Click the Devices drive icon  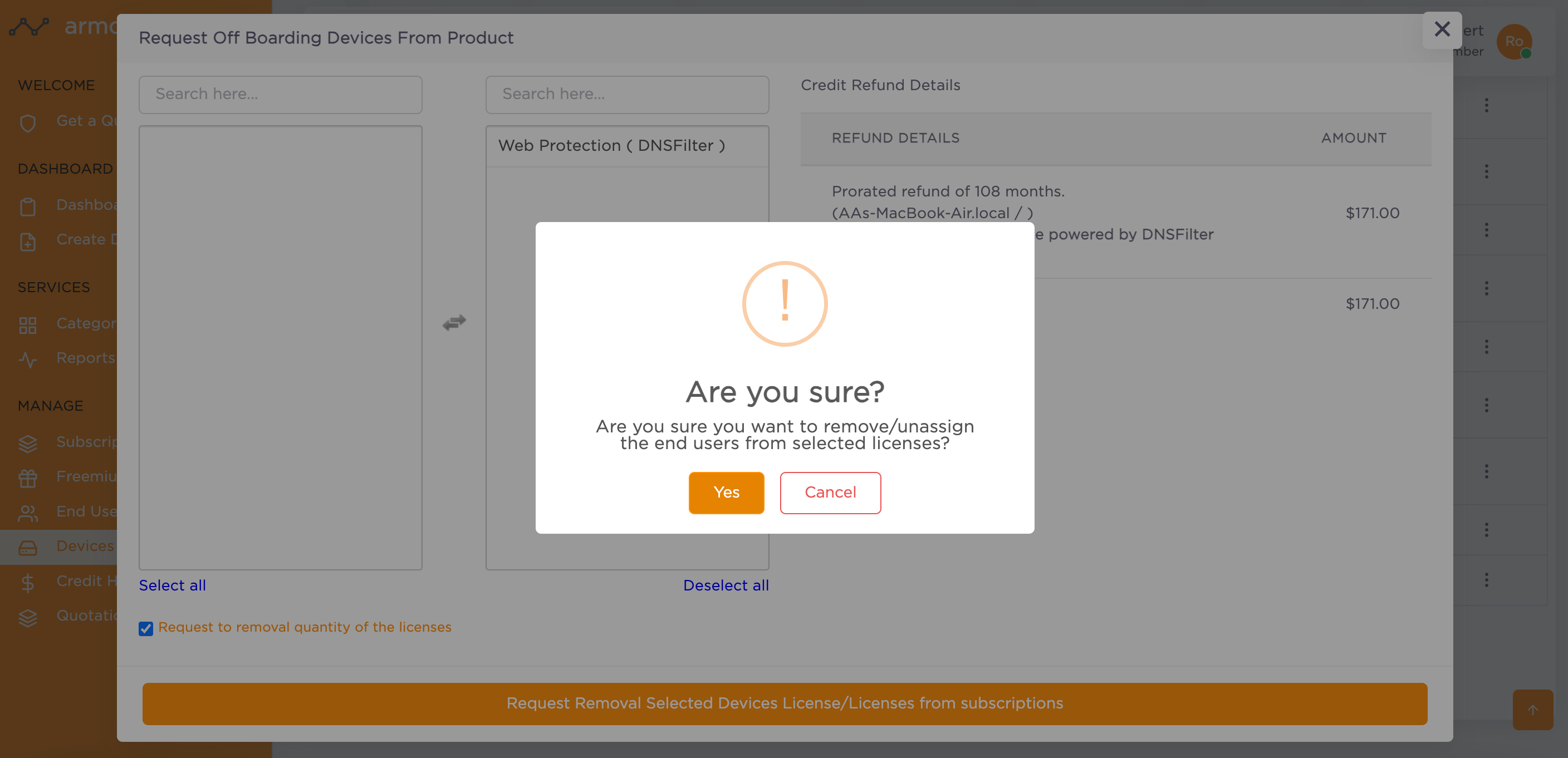27,548
